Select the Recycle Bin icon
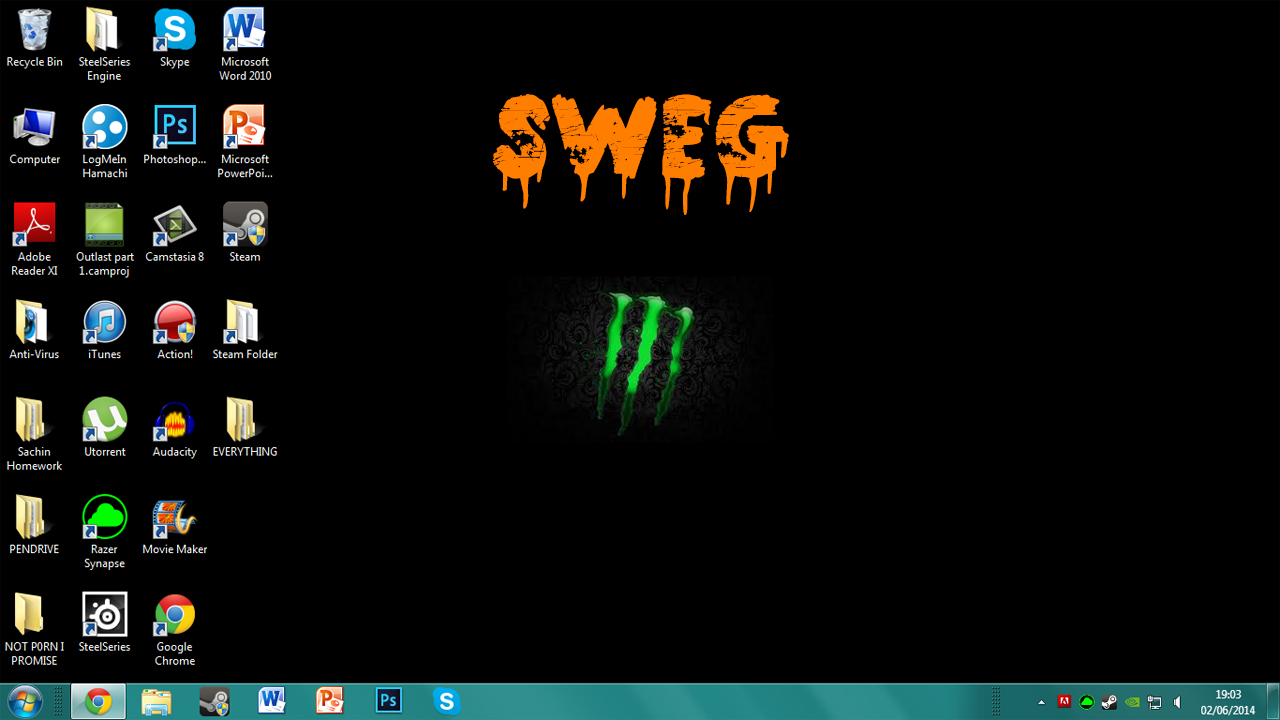Viewport: 1280px width, 720px height. coord(34,30)
